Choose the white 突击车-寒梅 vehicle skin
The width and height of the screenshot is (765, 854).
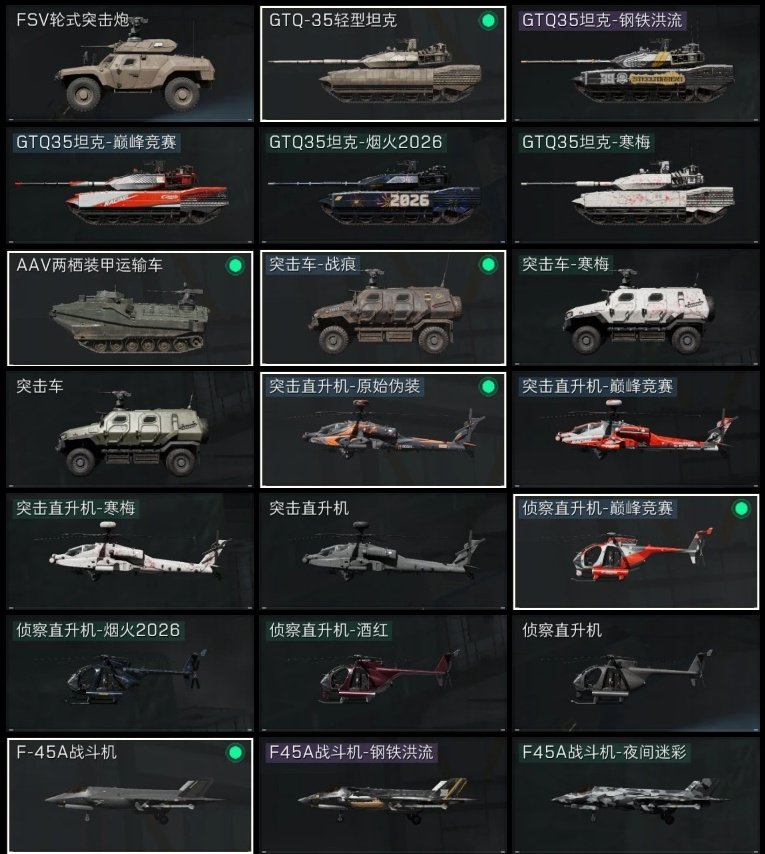(x=636, y=308)
